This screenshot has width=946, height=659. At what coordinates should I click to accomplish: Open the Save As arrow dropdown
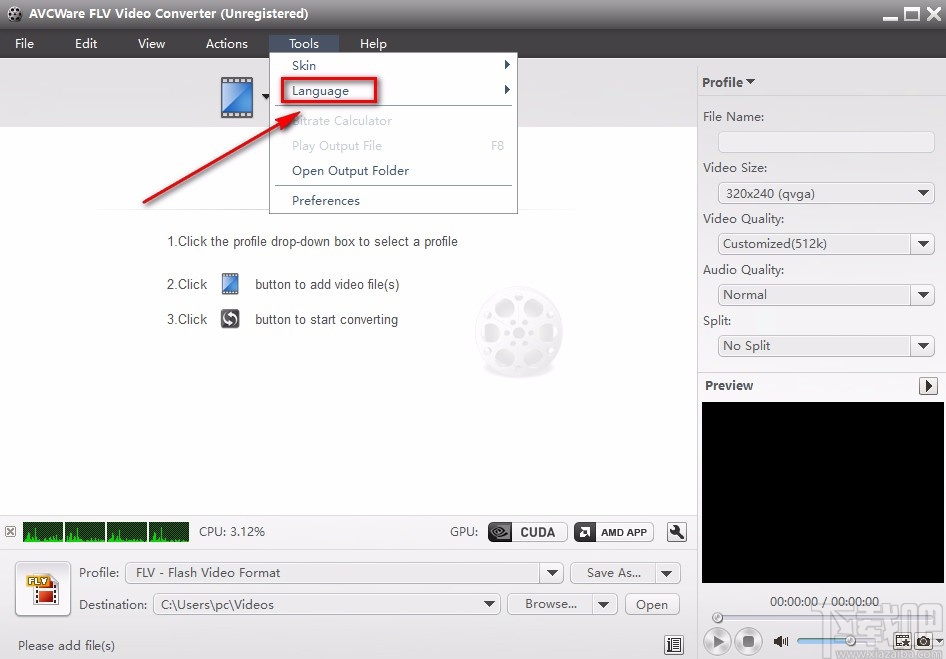click(667, 573)
